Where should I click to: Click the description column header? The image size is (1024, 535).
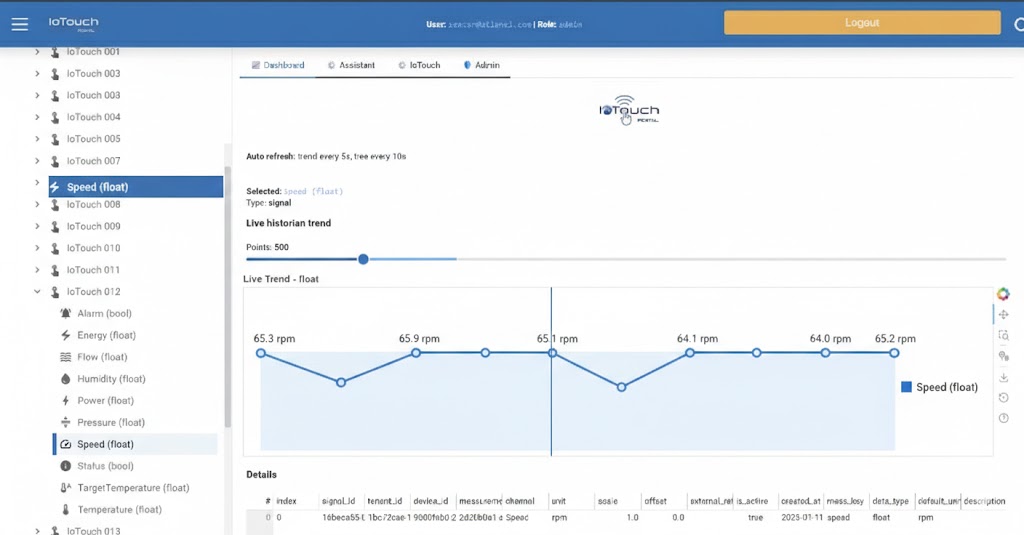click(984, 501)
